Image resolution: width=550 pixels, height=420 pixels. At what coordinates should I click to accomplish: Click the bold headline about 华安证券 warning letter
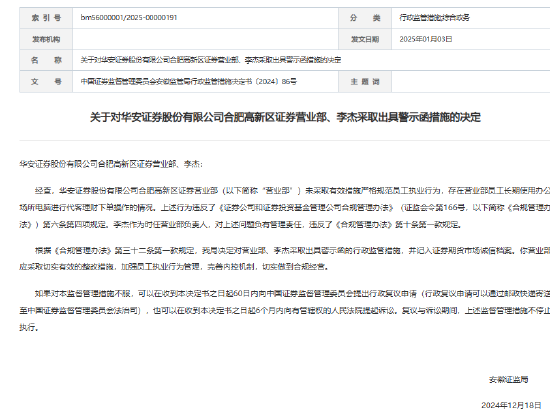point(285,117)
